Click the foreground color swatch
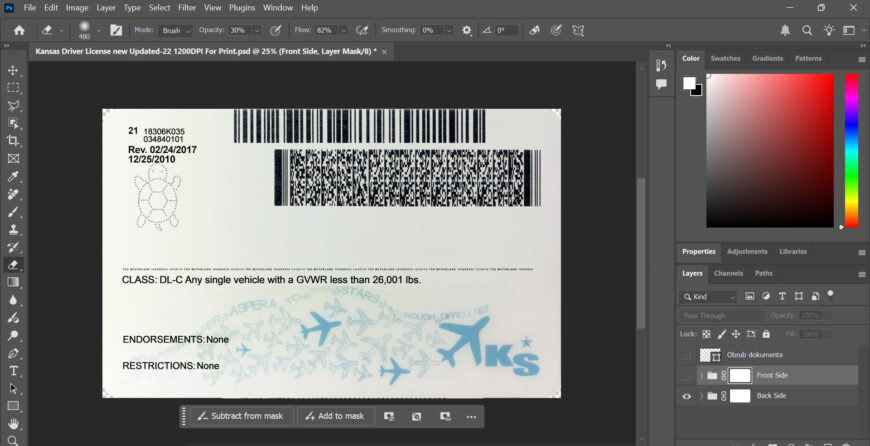Image resolution: width=870 pixels, height=446 pixels. point(689,83)
